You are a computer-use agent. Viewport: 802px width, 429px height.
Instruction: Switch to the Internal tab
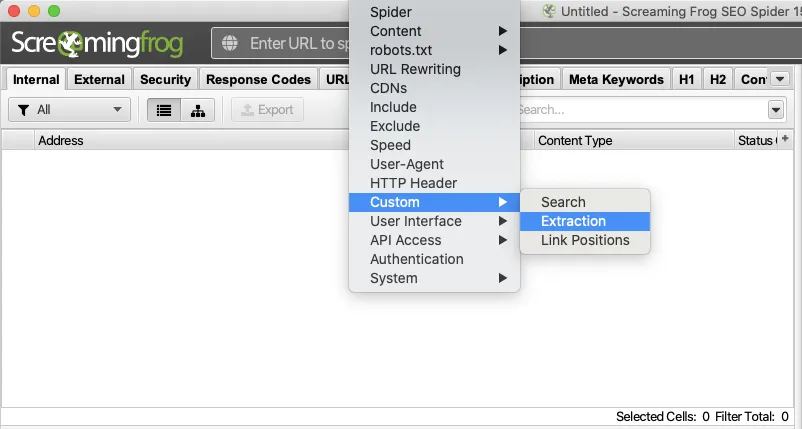36,80
